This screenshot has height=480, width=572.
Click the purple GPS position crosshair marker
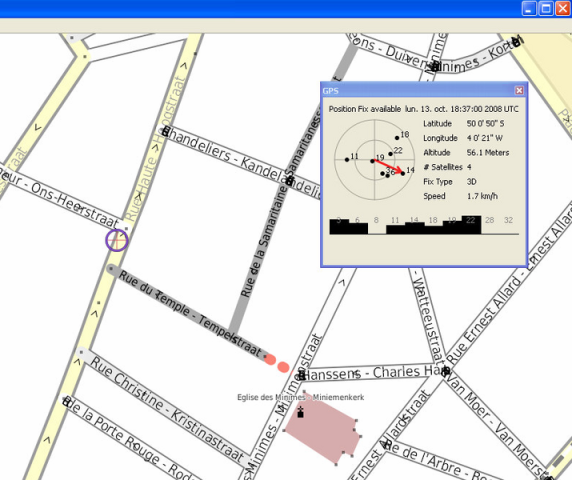coord(117,240)
